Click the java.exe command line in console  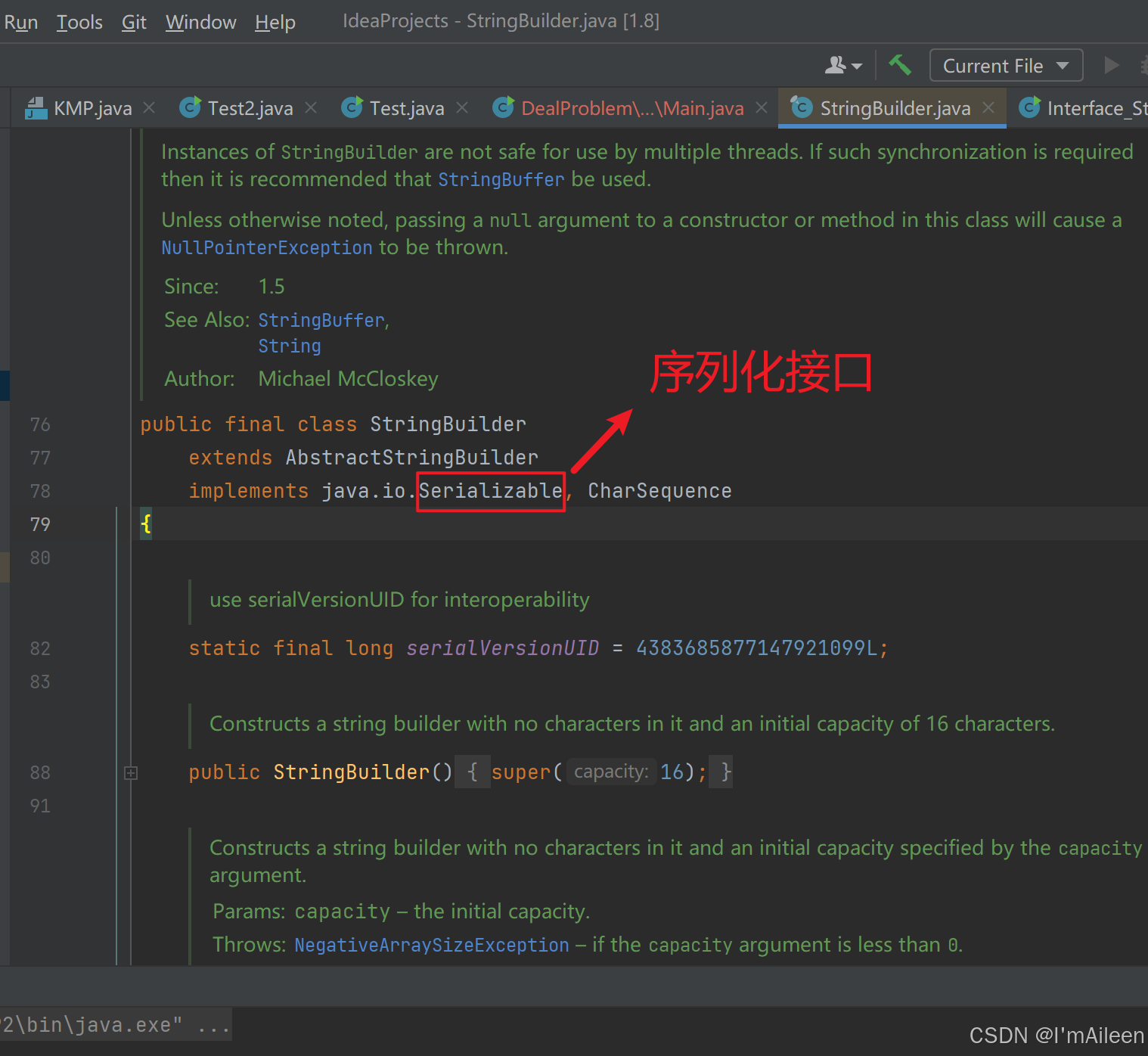pyautogui.click(x=116, y=1025)
